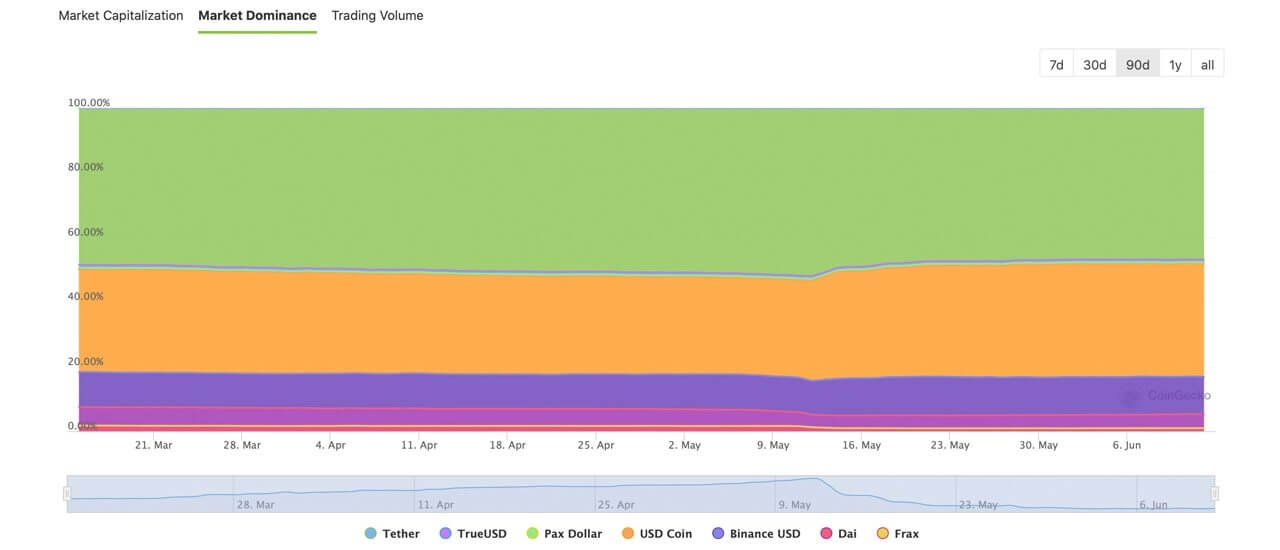Click the 9. May point in navigator

[795, 505]
